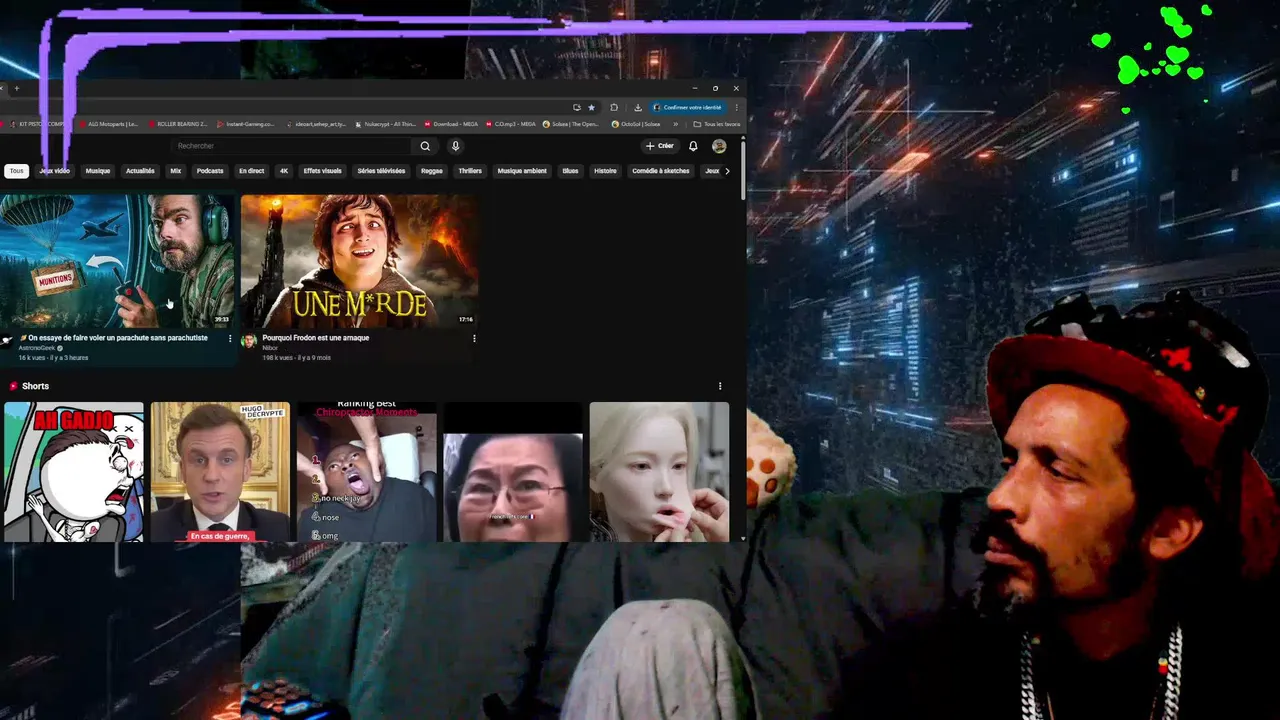Click the Shorts section heading
This screenshot has height=720, width=1280.
pyautogui.click(x=35, y=386)
